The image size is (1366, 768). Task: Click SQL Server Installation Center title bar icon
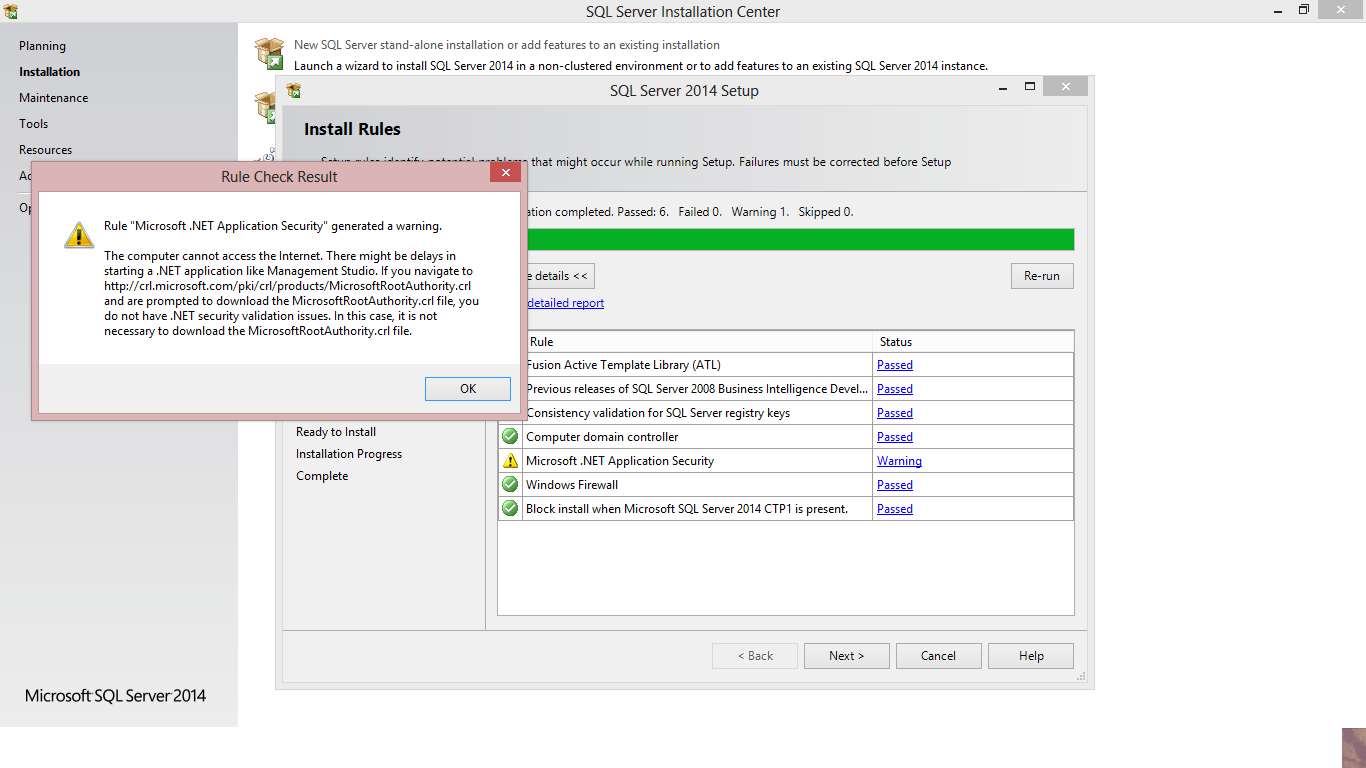coord(11,11)
